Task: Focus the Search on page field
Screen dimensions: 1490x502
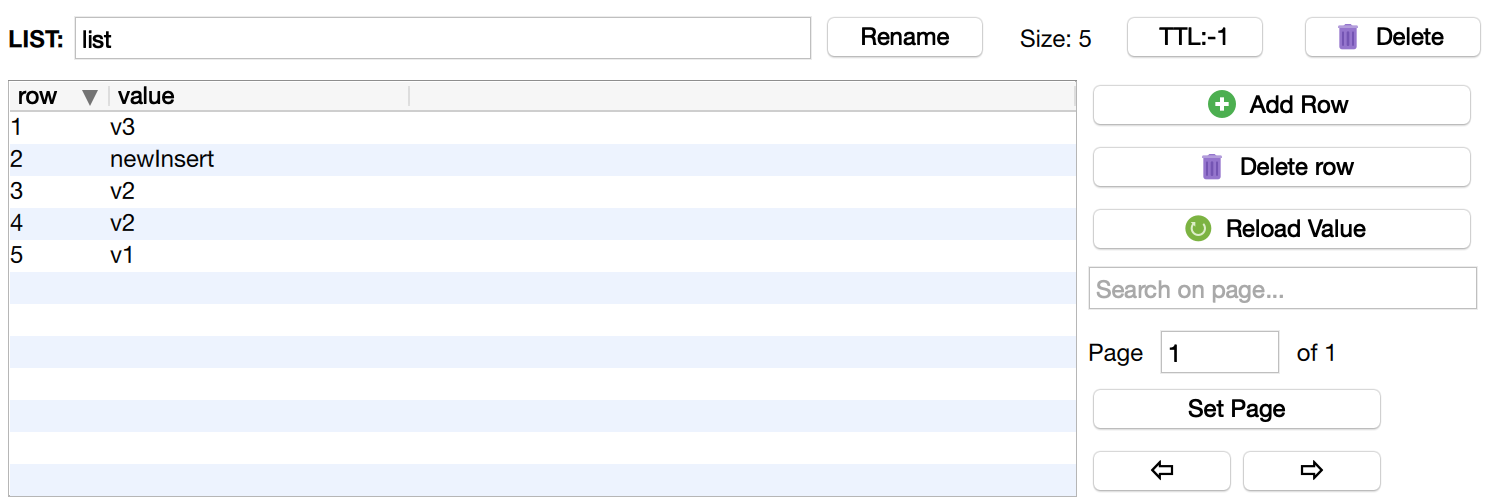Action: [x=1282, y=289]
